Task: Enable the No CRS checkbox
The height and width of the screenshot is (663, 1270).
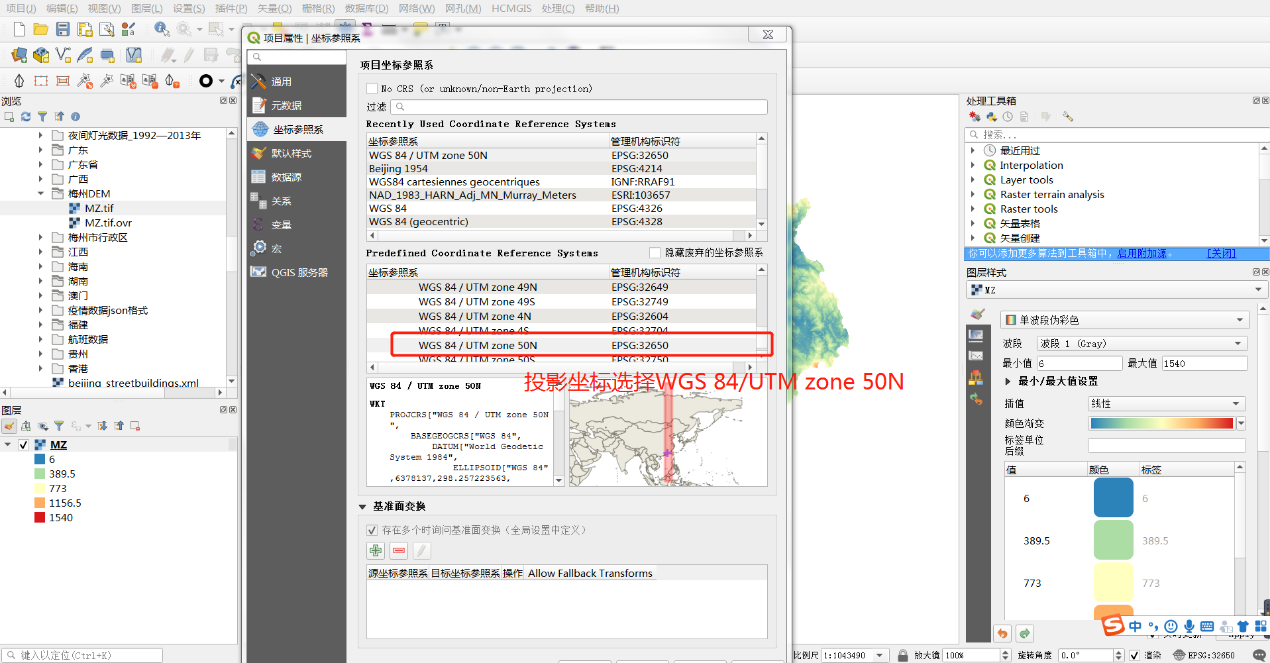Action: (372, 89)
